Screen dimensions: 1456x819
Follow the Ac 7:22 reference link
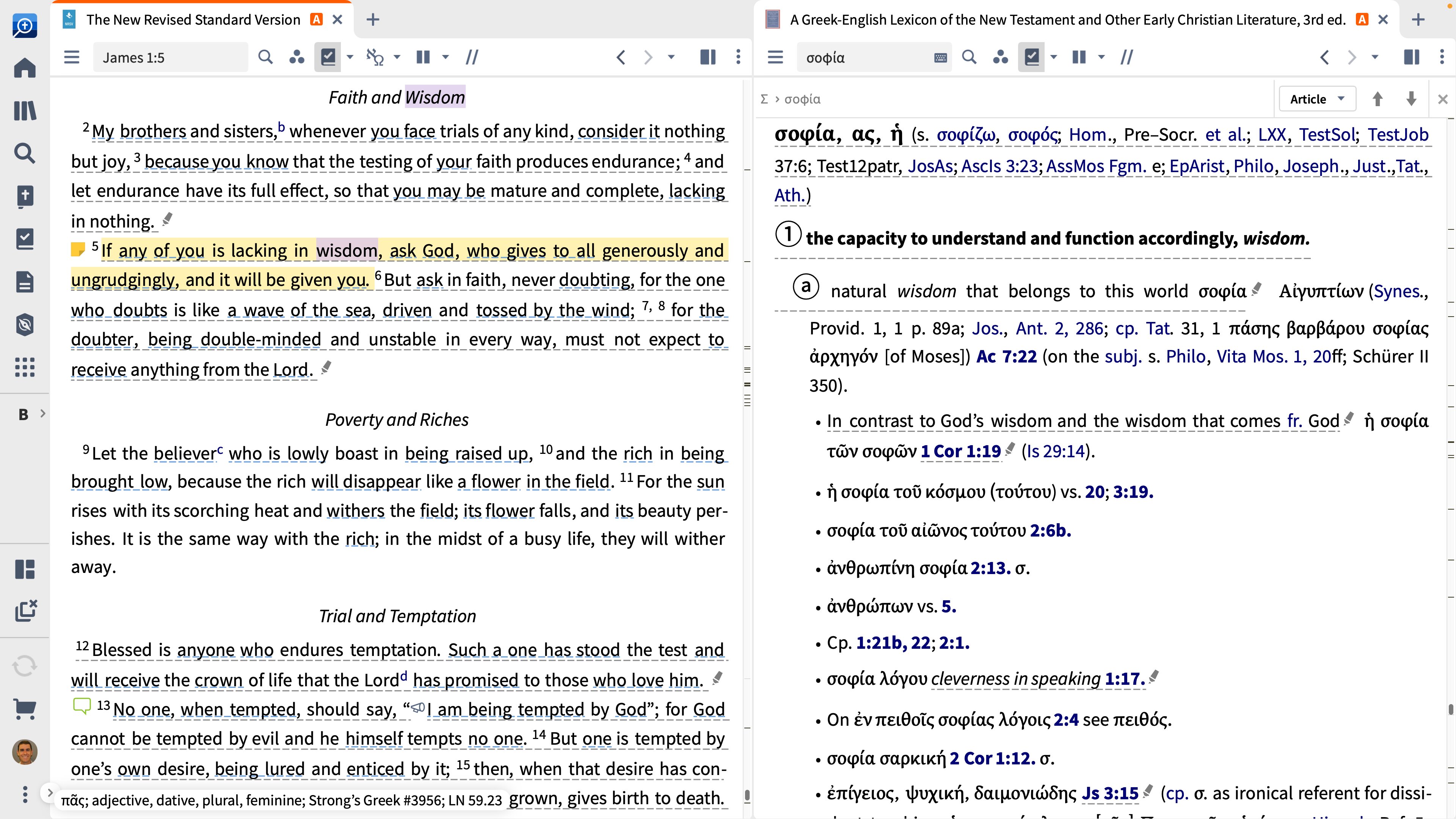point(1006,357)
